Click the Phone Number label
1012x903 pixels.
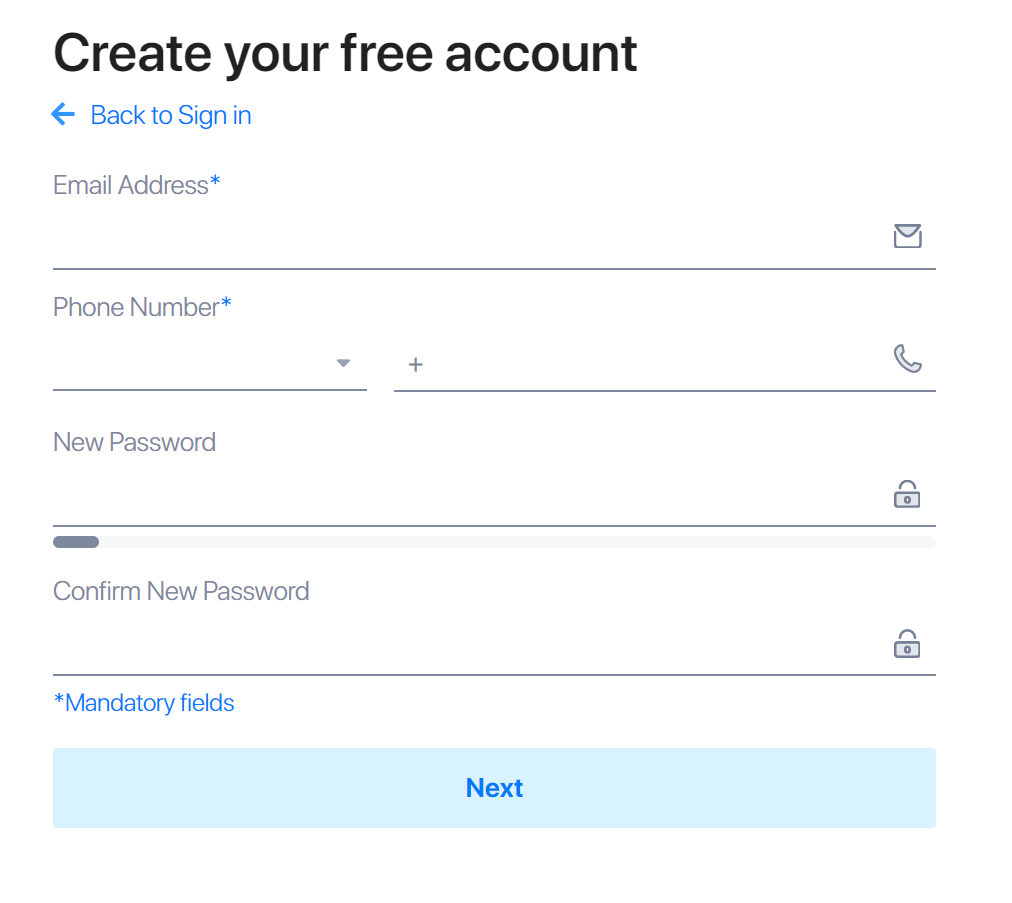click(142, 307)
